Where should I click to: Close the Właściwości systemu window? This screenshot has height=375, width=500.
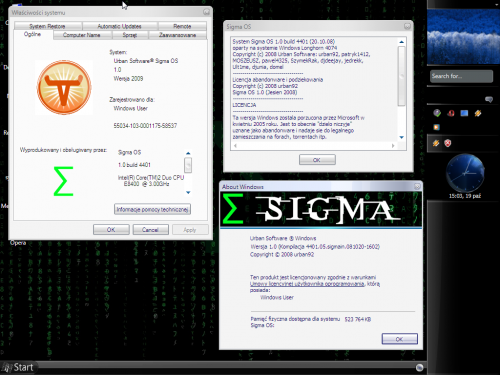pos(207,12)
